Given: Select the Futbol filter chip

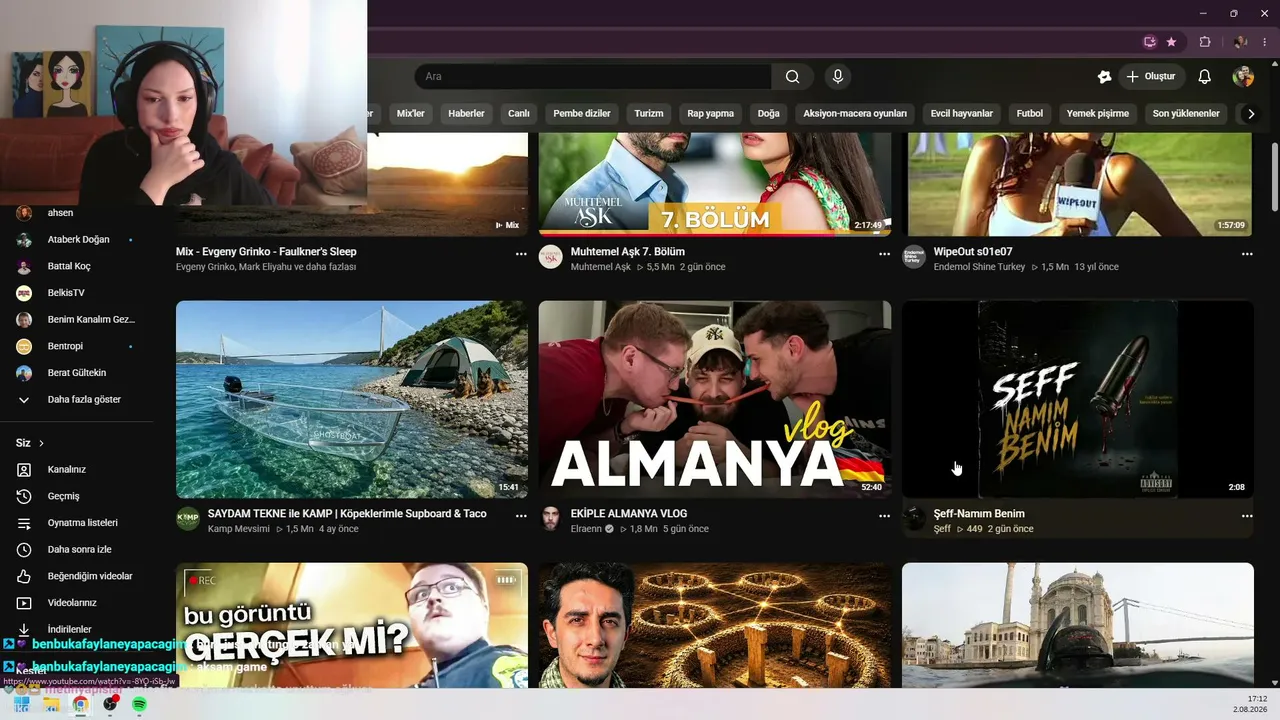Looking at the screenshot, I should [1030, 114].
